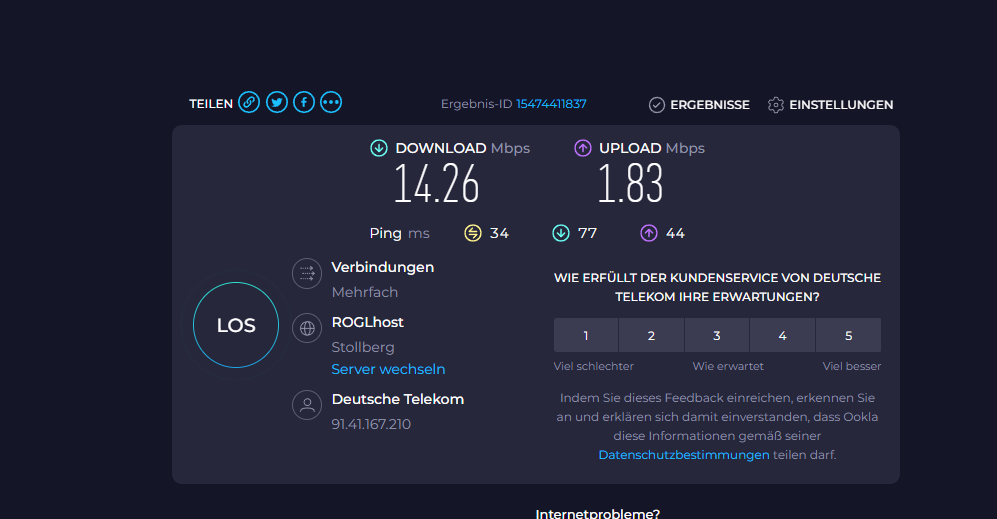The height and width of the screenshot is (519, 997).
Task: Open the Ergebnisse results page
Action: [699, 105]
